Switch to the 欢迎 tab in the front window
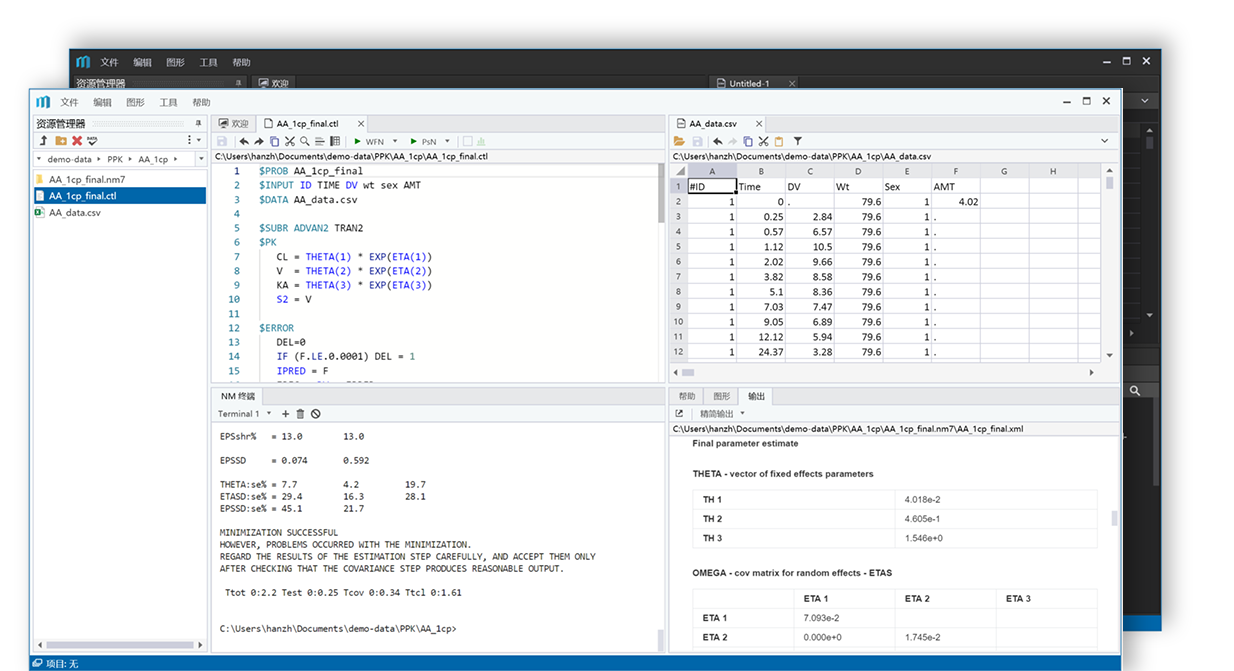The image size is (1234, 671). (x=234, y=124)
